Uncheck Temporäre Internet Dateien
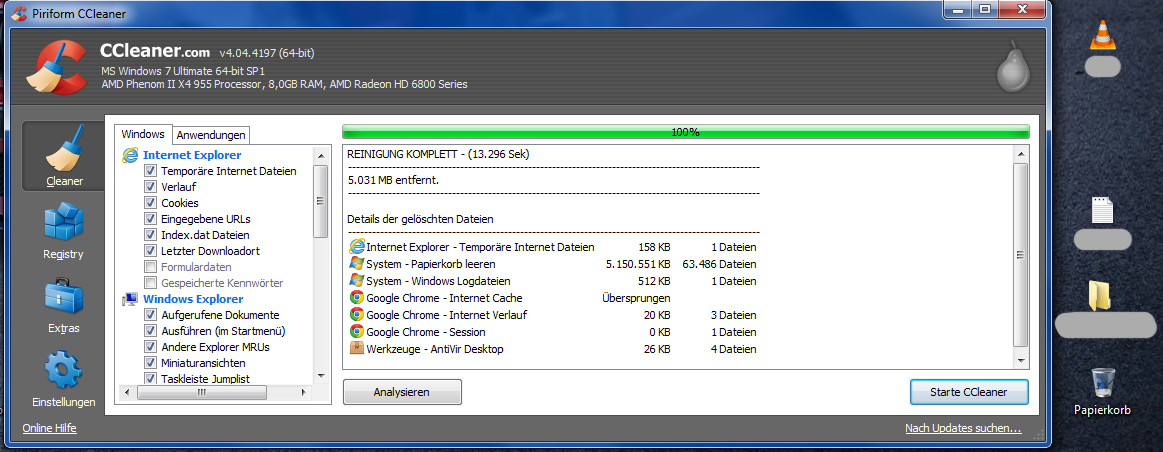The image size is (1163, 452). 151,171
